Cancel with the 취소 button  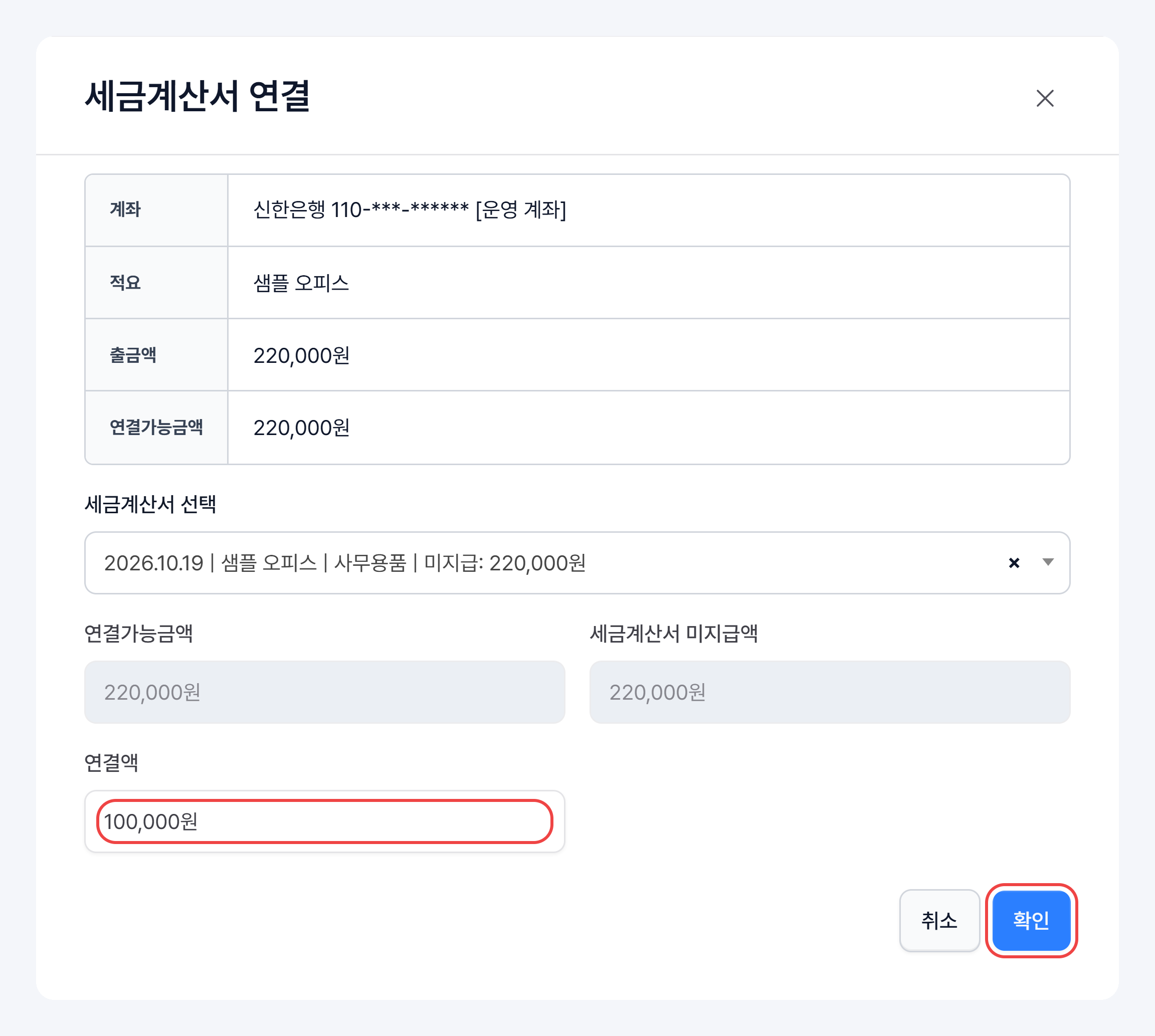[x=939, y=920]
